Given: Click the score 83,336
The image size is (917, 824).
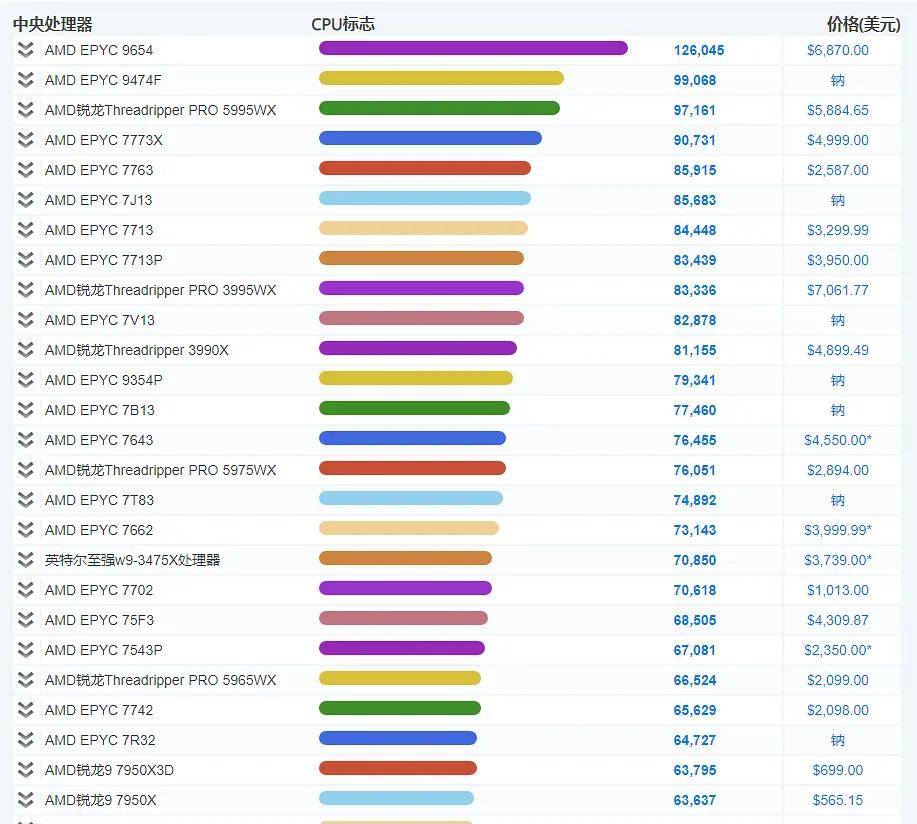Looking at the screenshot, I should [695, 290].
